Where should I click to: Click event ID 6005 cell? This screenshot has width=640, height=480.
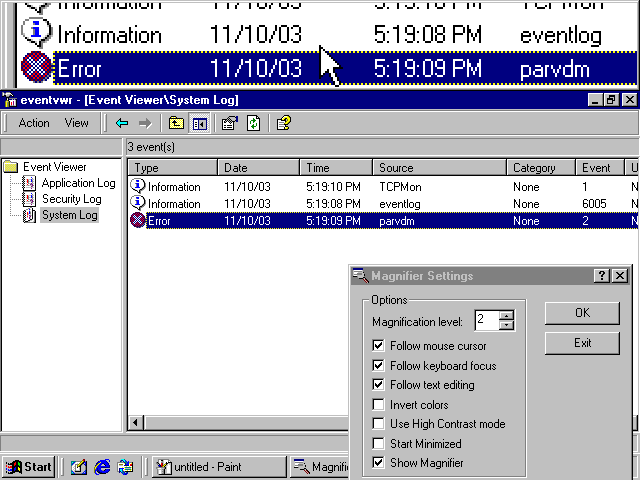pos(594,204)
